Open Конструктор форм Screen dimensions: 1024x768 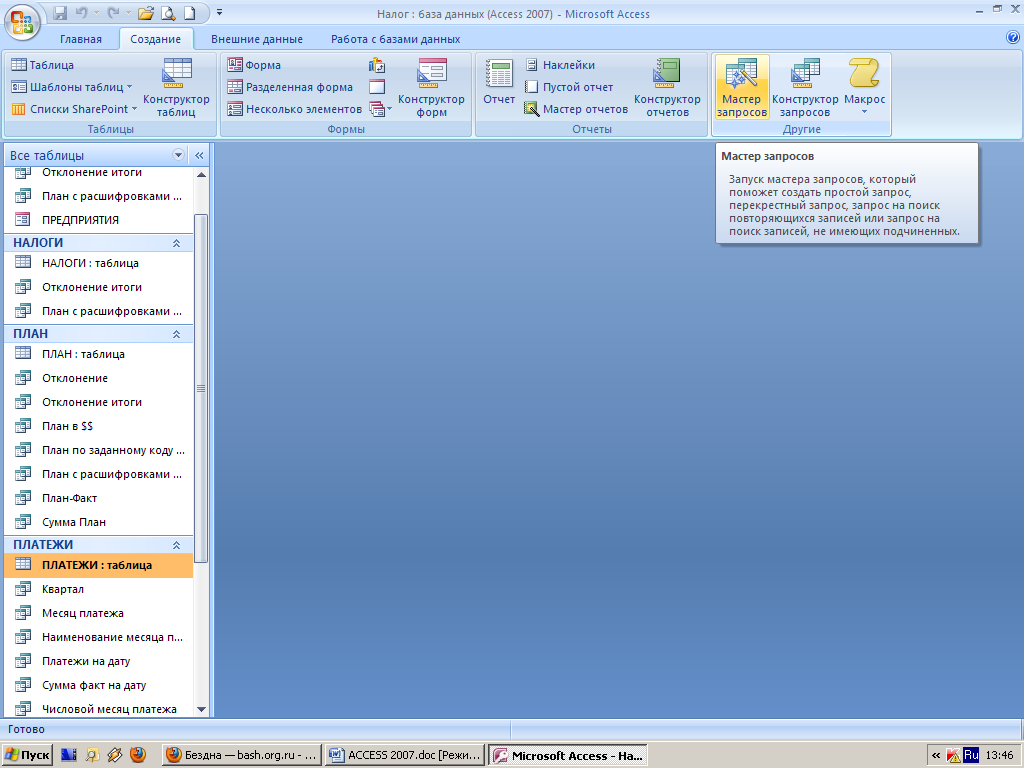click(x=431, y=87)
